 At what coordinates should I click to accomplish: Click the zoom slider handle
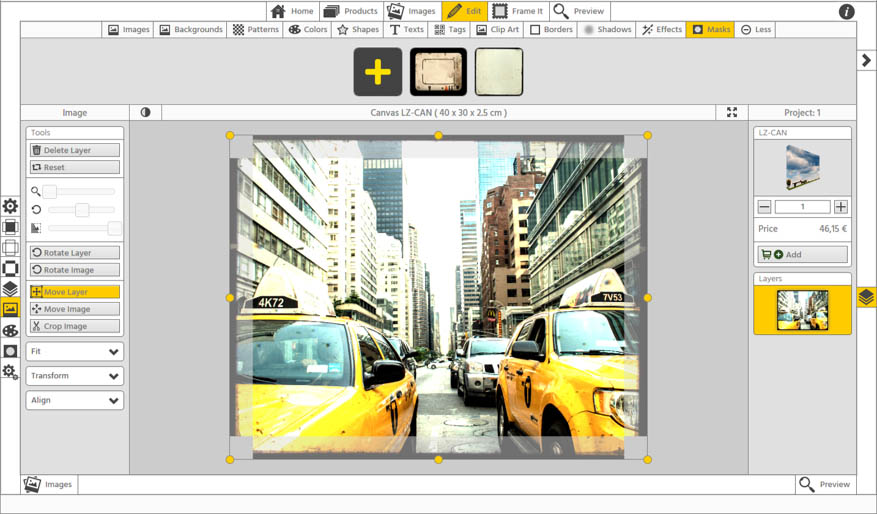(x=50, y=192)
